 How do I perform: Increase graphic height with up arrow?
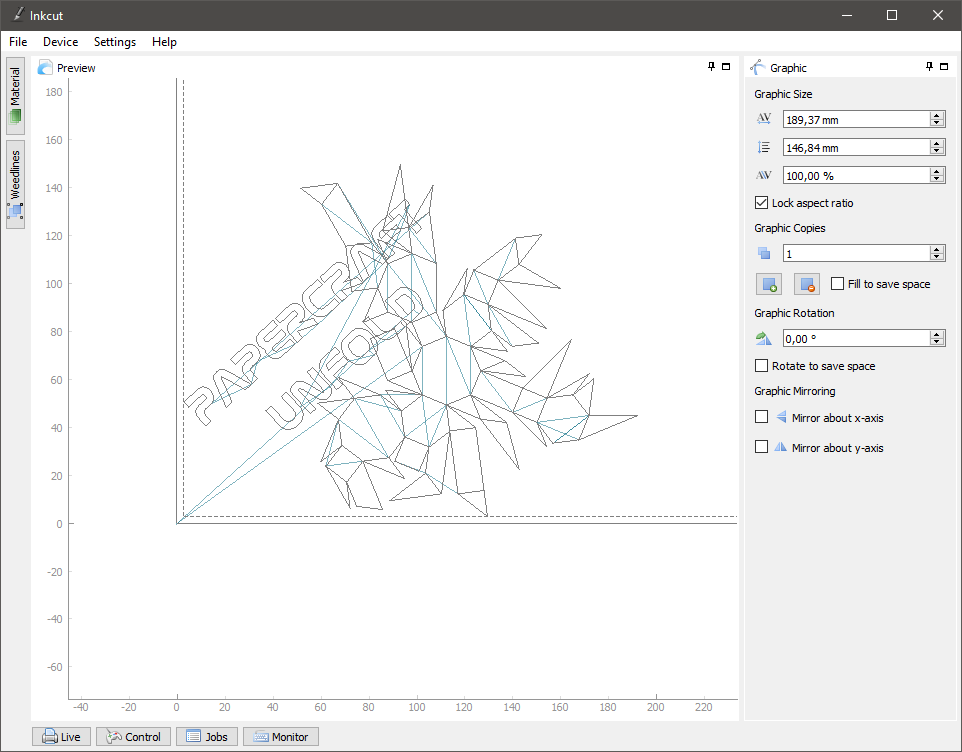pyautogui.click(x=937, y=143)
